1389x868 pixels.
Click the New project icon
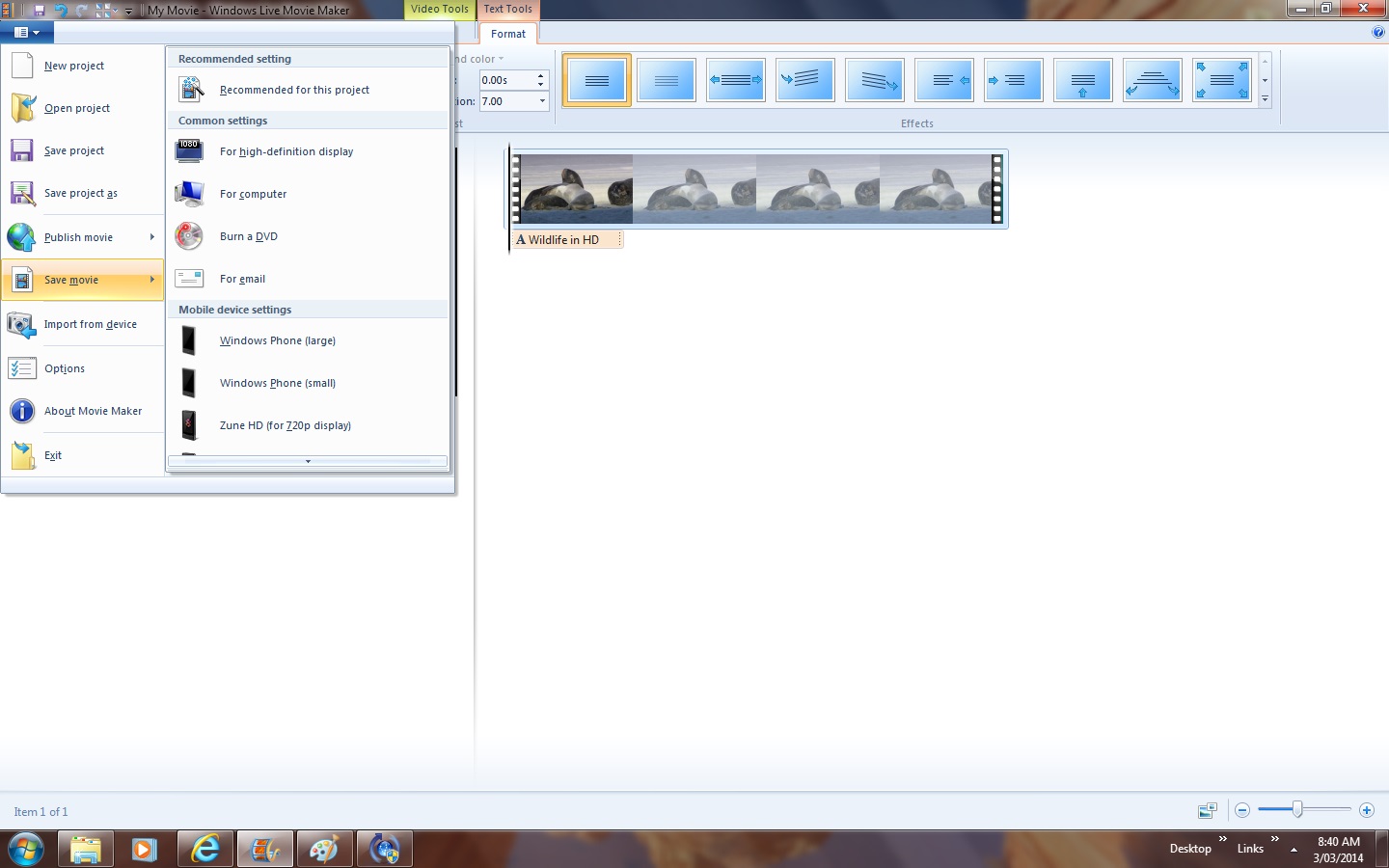(x=22, y=66)
